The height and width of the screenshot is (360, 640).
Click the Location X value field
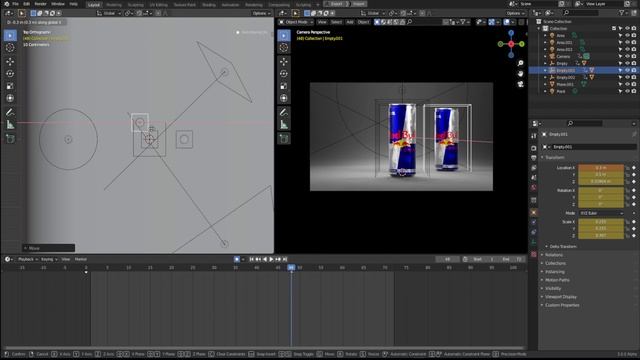tap(601, 168)
